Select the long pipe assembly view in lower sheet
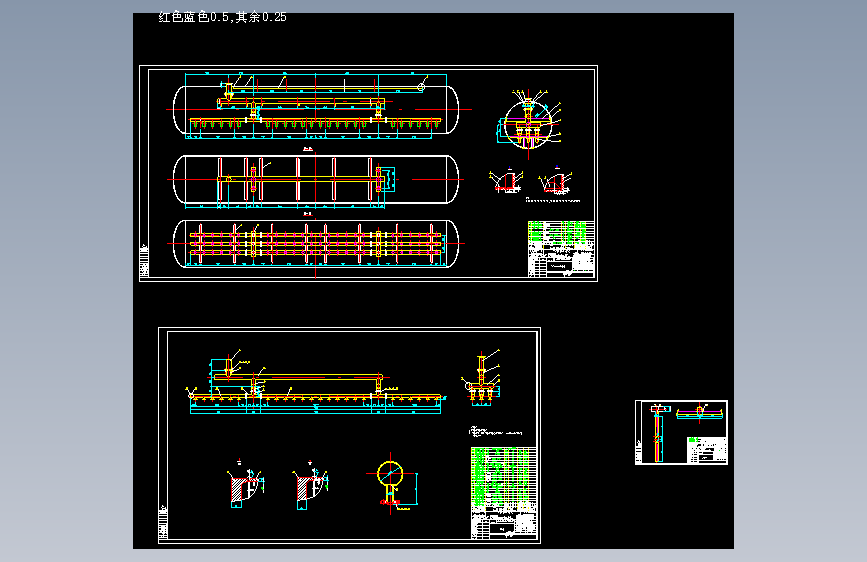The width and height of the screenshot is (867, 562). coord(316,383)
